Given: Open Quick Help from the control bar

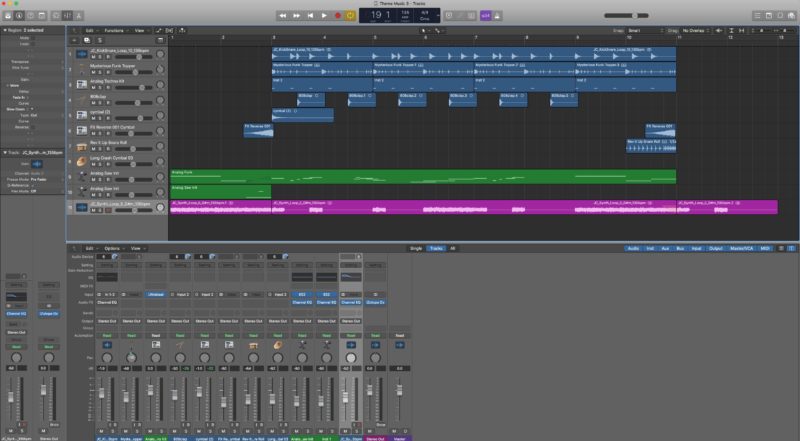Looking at the screenshot, I should click(x=31, y=16).
